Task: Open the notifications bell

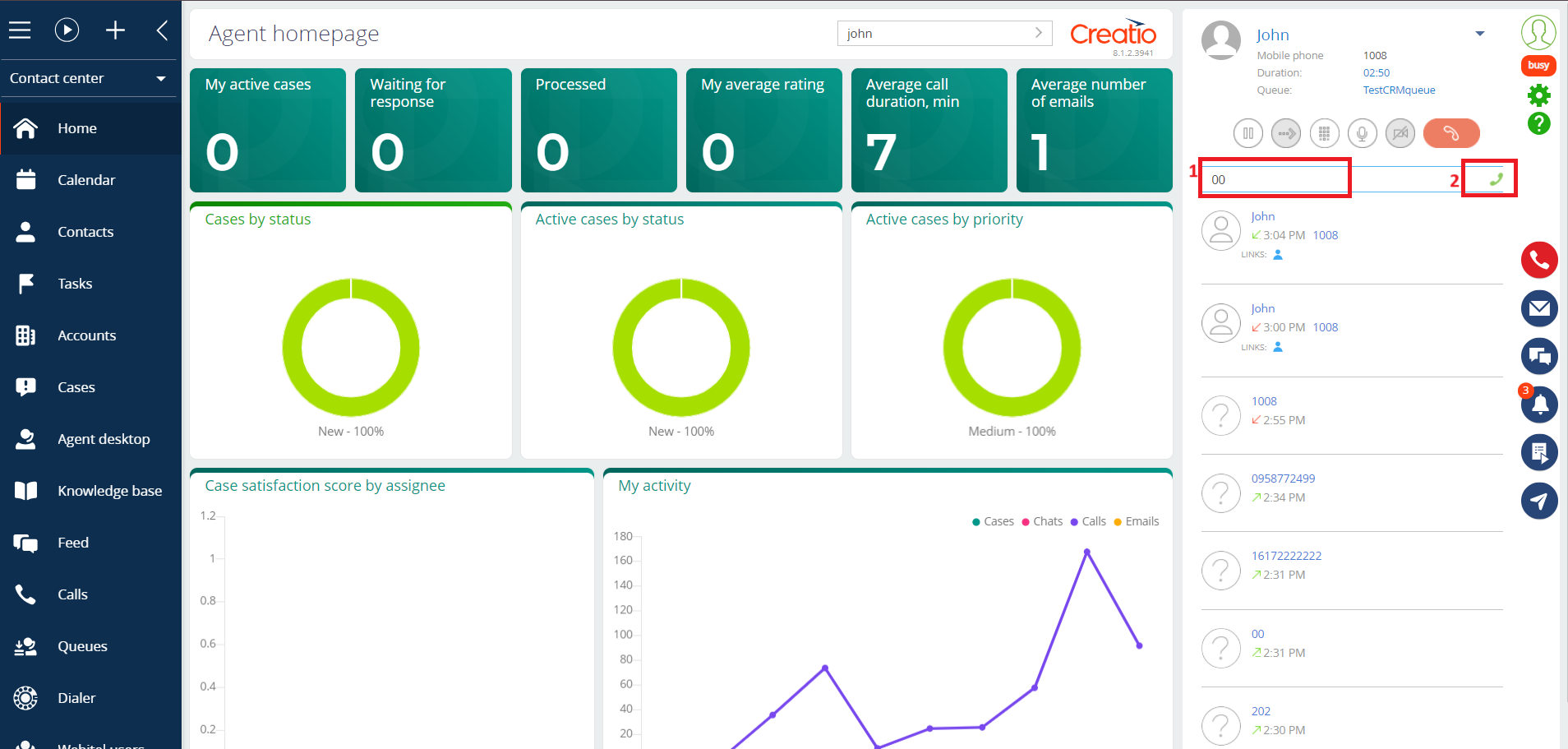Action: point(1539,405)
